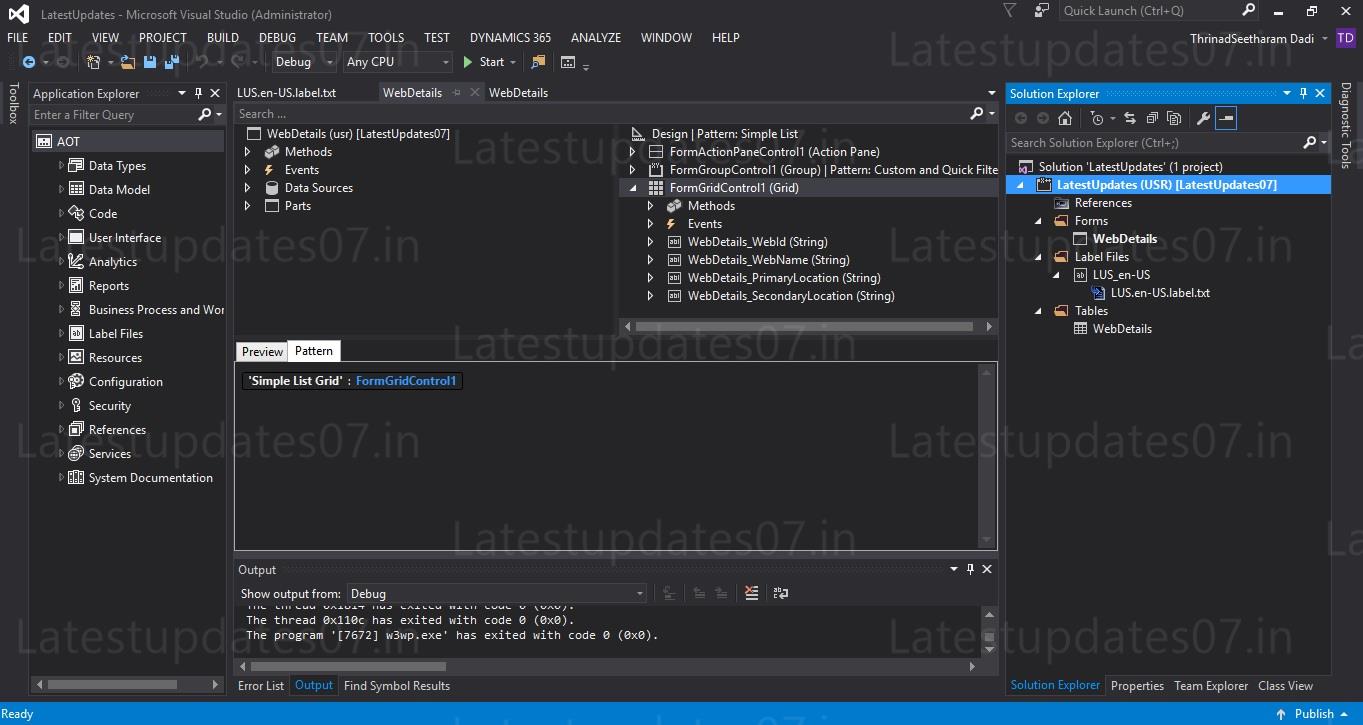
Task: Click Clear All output panel icon
Action: 752,592
